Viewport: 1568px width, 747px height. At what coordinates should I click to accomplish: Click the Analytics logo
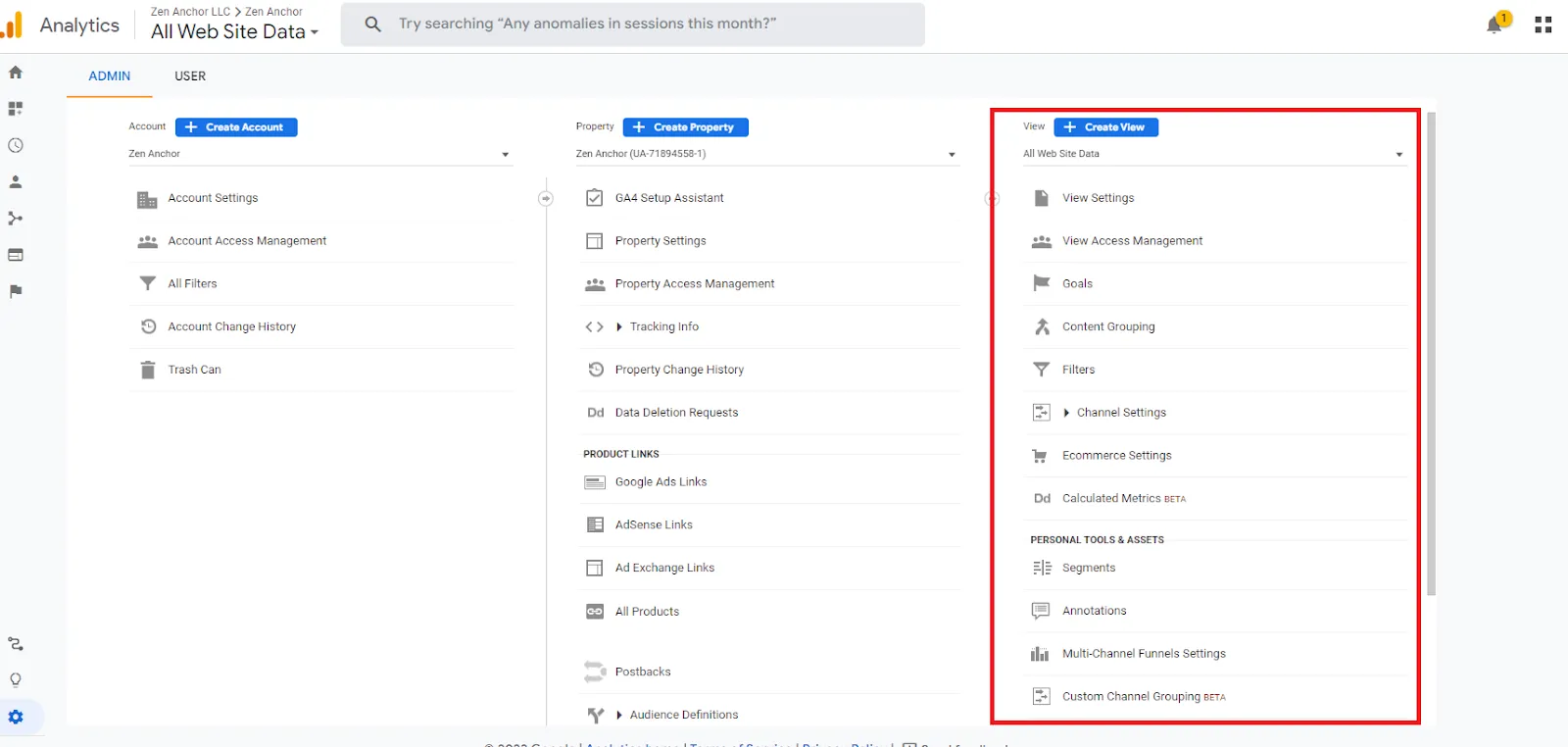[13, 25]
